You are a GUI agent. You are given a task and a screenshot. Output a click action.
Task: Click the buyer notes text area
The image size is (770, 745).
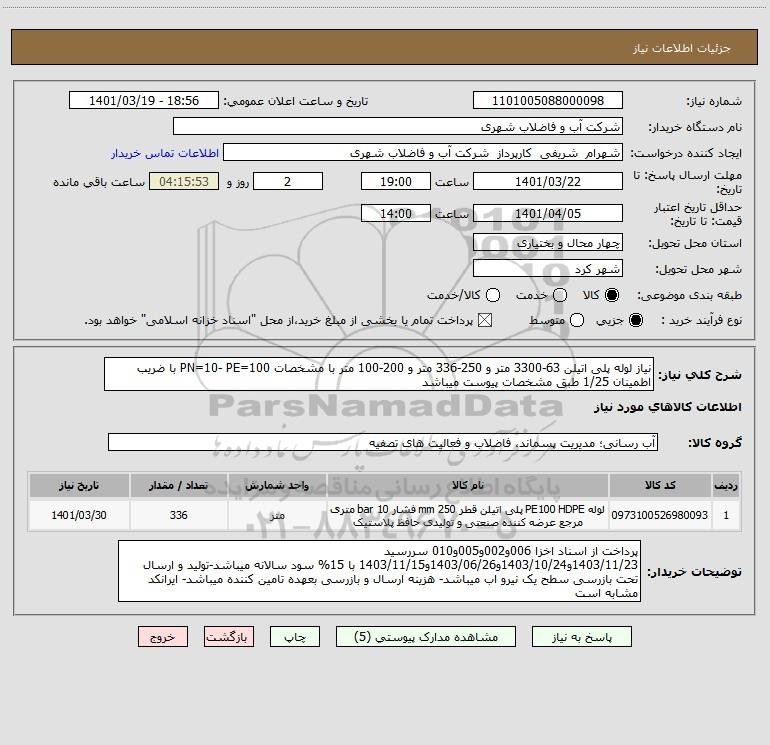[x=379, y=571]
